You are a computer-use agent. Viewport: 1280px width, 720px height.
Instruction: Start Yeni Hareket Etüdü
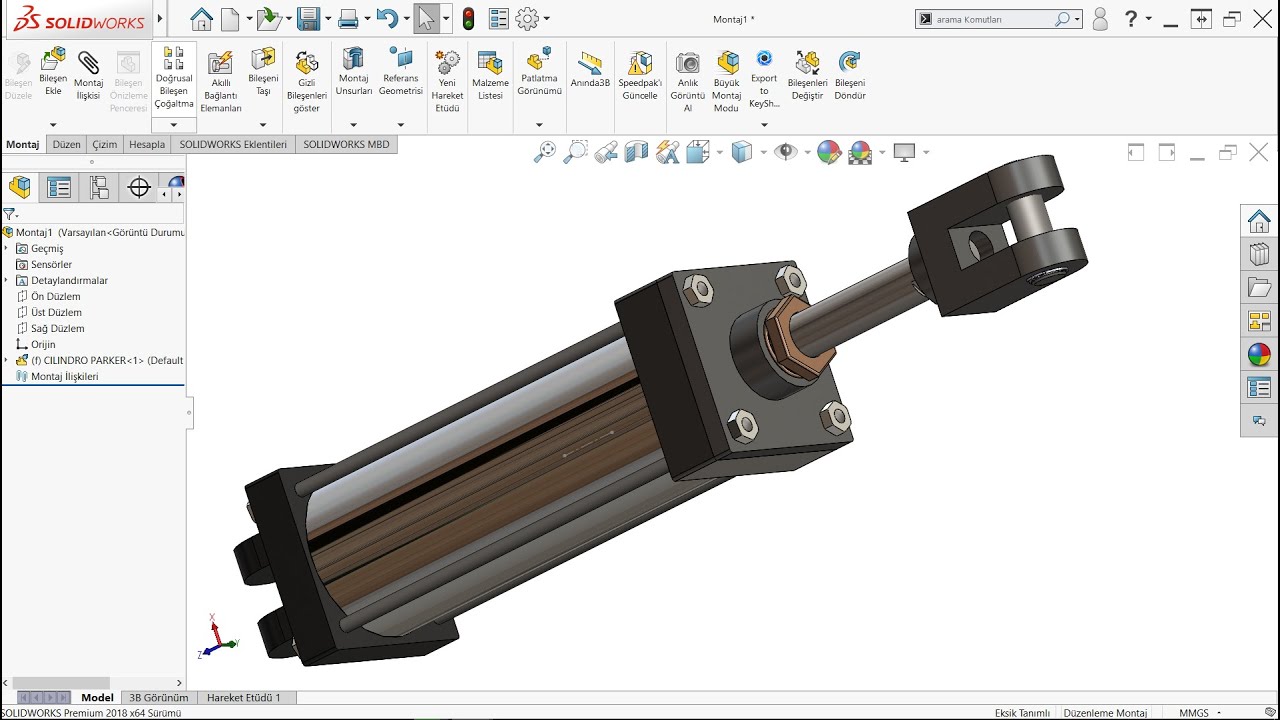(448, 82)
